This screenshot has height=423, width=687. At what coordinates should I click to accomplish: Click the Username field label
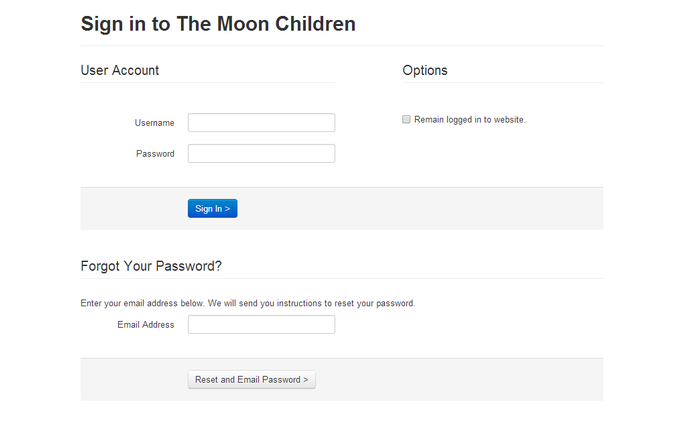[154, 123]
